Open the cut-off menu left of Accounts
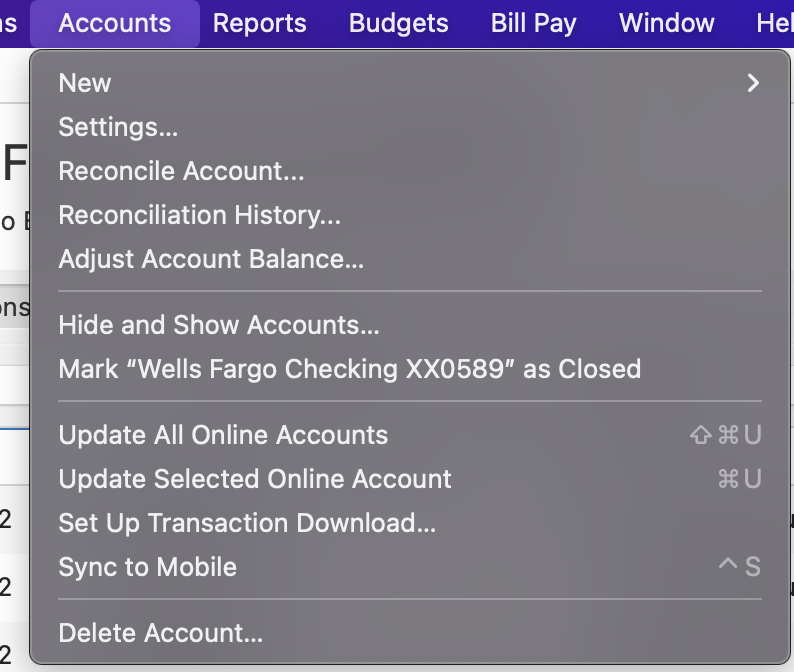The image size is (794, 672). pyautogui.click(x=8, y=23)
